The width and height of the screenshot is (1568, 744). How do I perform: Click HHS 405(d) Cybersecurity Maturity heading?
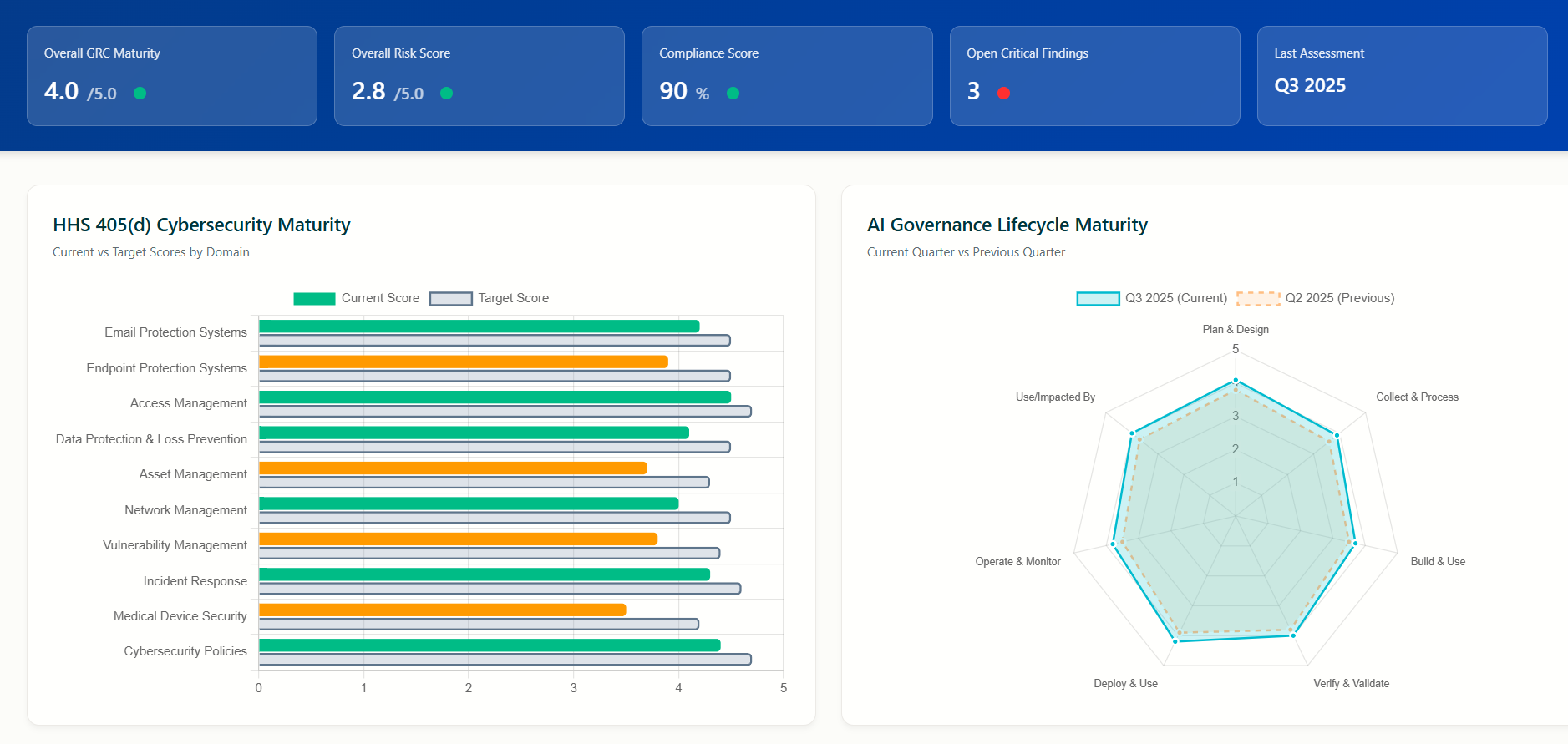201,225
